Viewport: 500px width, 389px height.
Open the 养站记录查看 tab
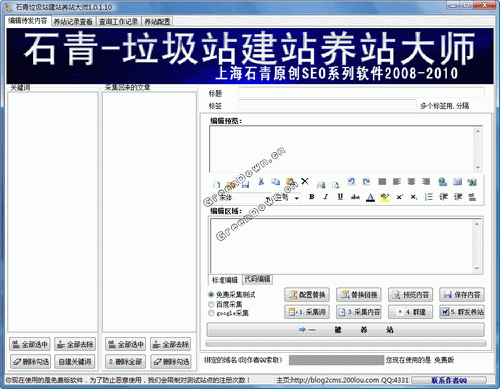coord(73,22)
